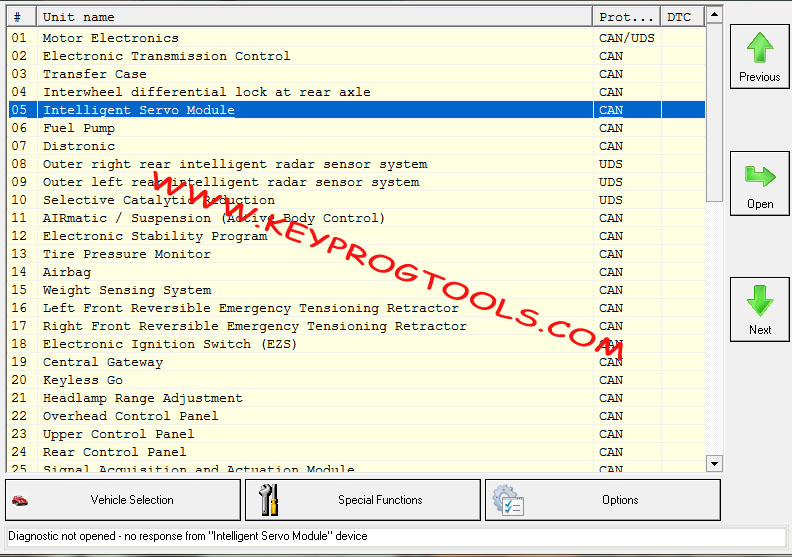Viewport: 792px width, 557px height.
Task: Select Electronic Transmission Control unit
Action: point(166,56)
